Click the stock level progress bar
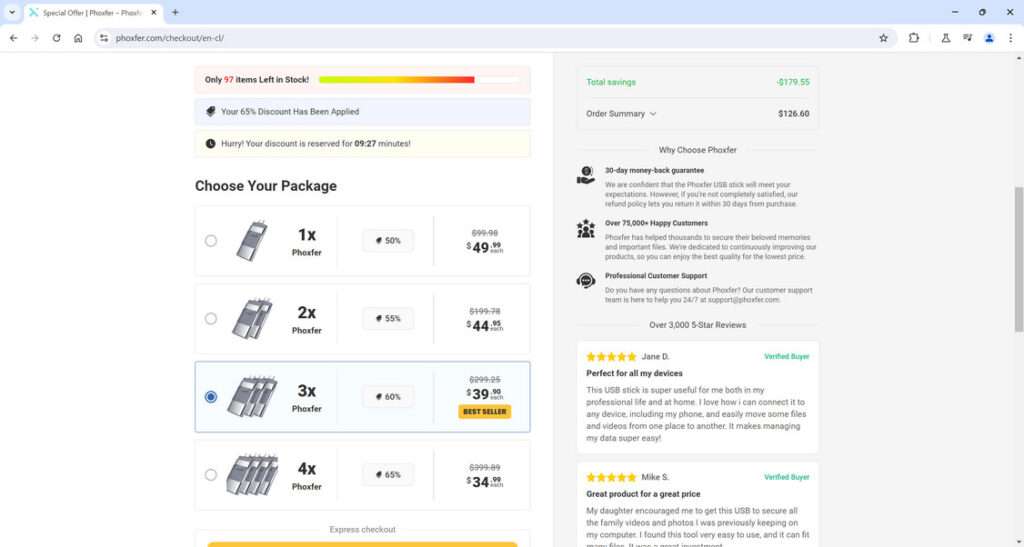 (419, 79)
